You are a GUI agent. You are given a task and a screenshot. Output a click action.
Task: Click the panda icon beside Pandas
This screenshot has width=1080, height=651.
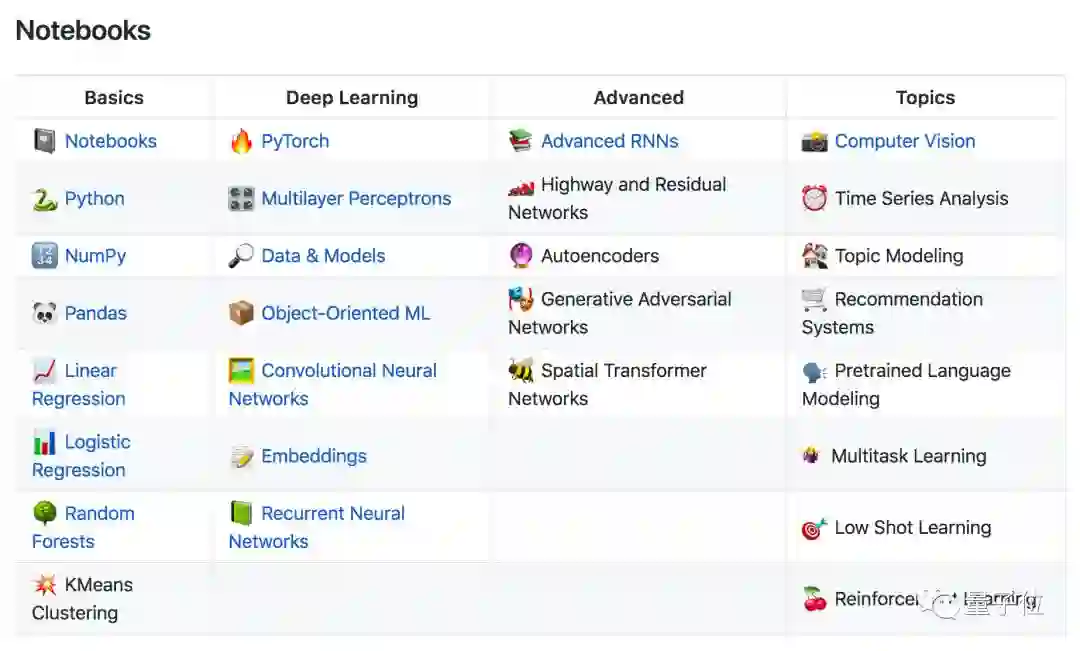pyautogui.click(x=44, y=314)
